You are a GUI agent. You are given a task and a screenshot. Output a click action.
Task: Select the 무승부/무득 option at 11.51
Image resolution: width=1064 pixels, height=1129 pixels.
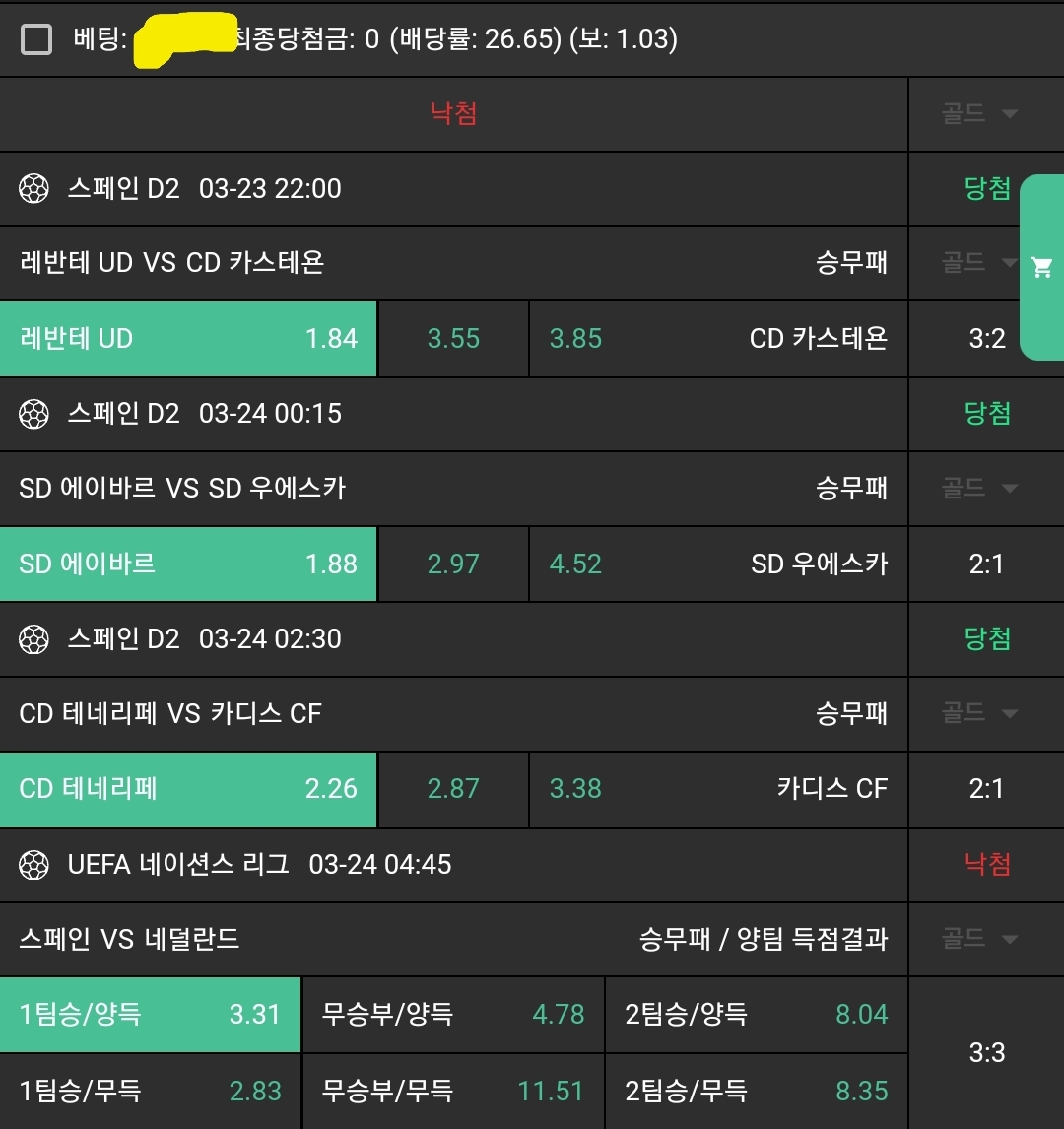[x=453, y=1092]
